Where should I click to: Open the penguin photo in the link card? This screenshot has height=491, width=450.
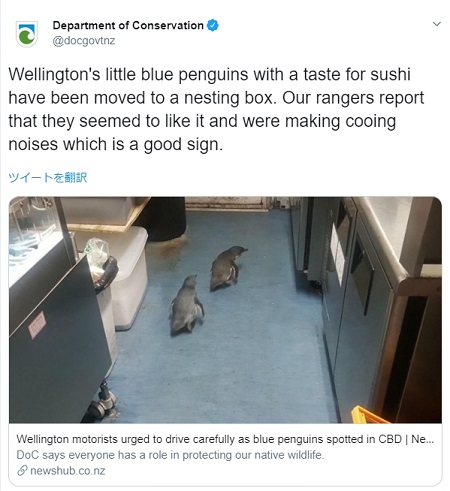pyautogui.click(x=225, y=310)
